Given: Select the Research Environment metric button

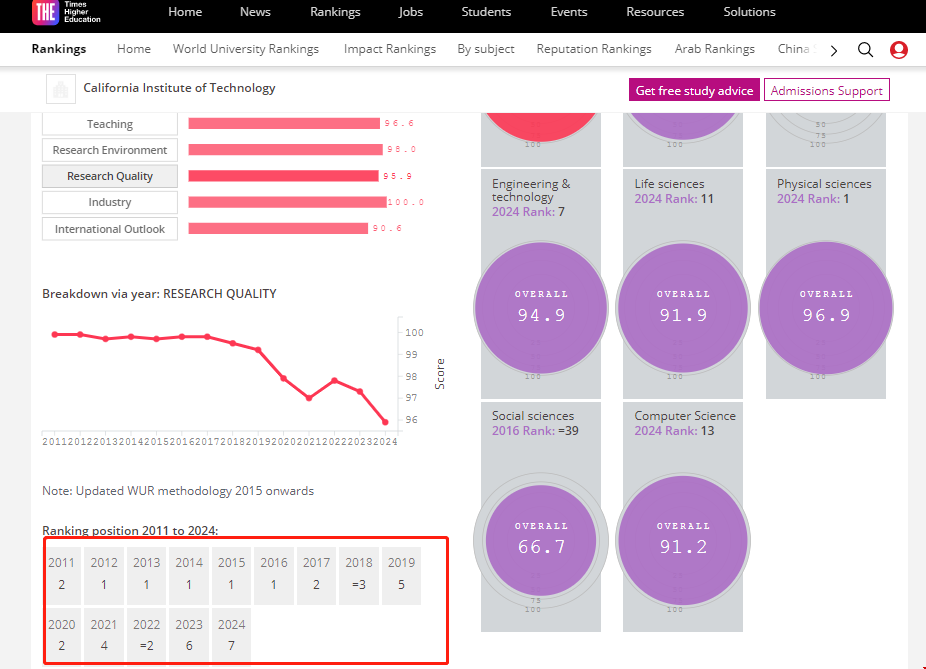Looking at the screenshot, I should click(110, 150).
